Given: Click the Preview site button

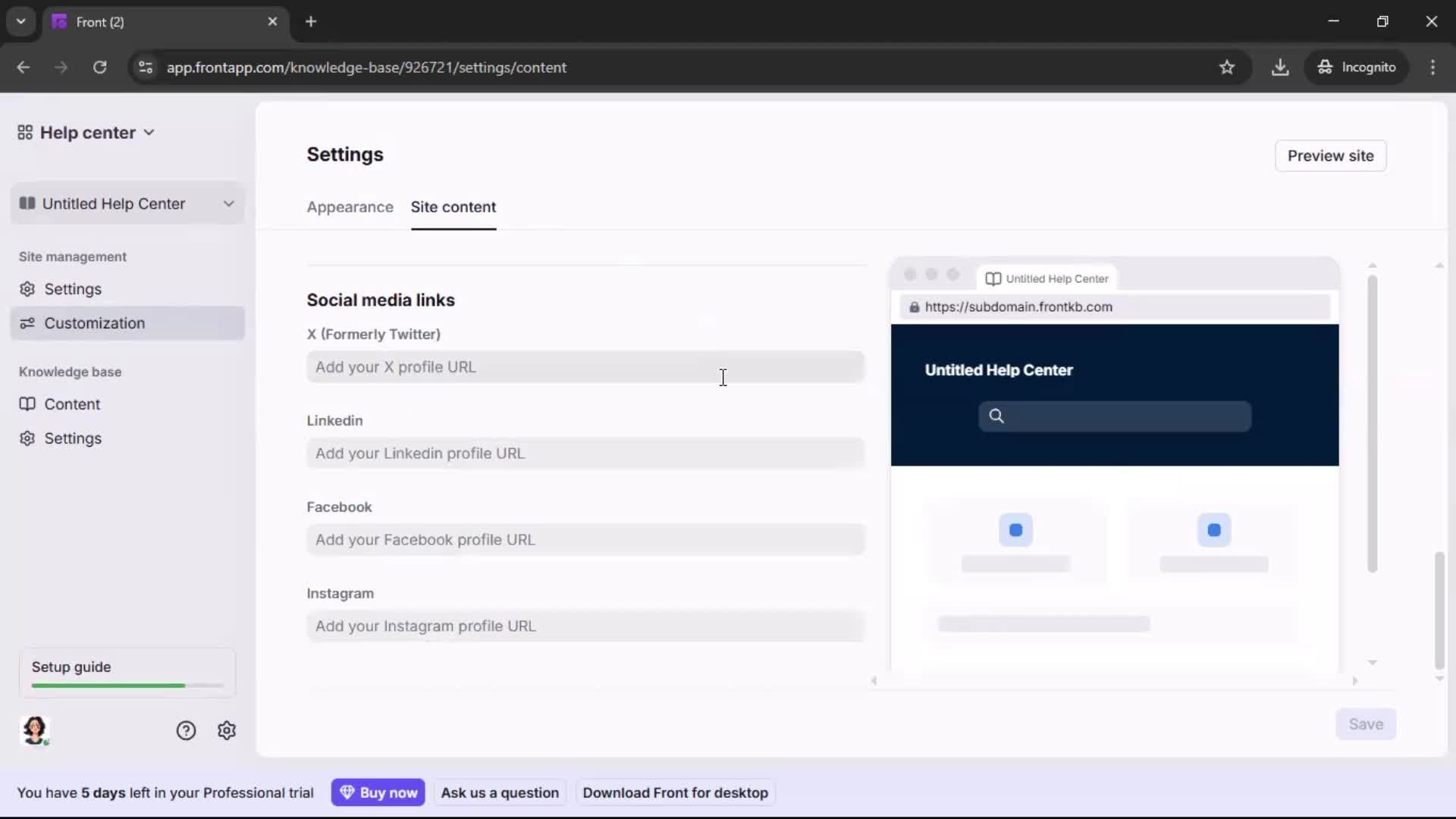Looking at the screenshot, I should (x=1331, y=155).
